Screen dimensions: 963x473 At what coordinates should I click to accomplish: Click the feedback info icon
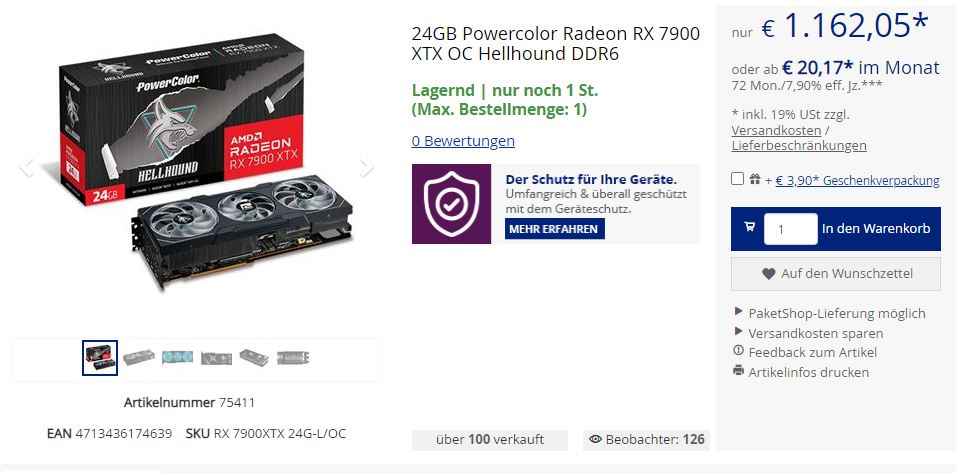(x=739, y=351)
